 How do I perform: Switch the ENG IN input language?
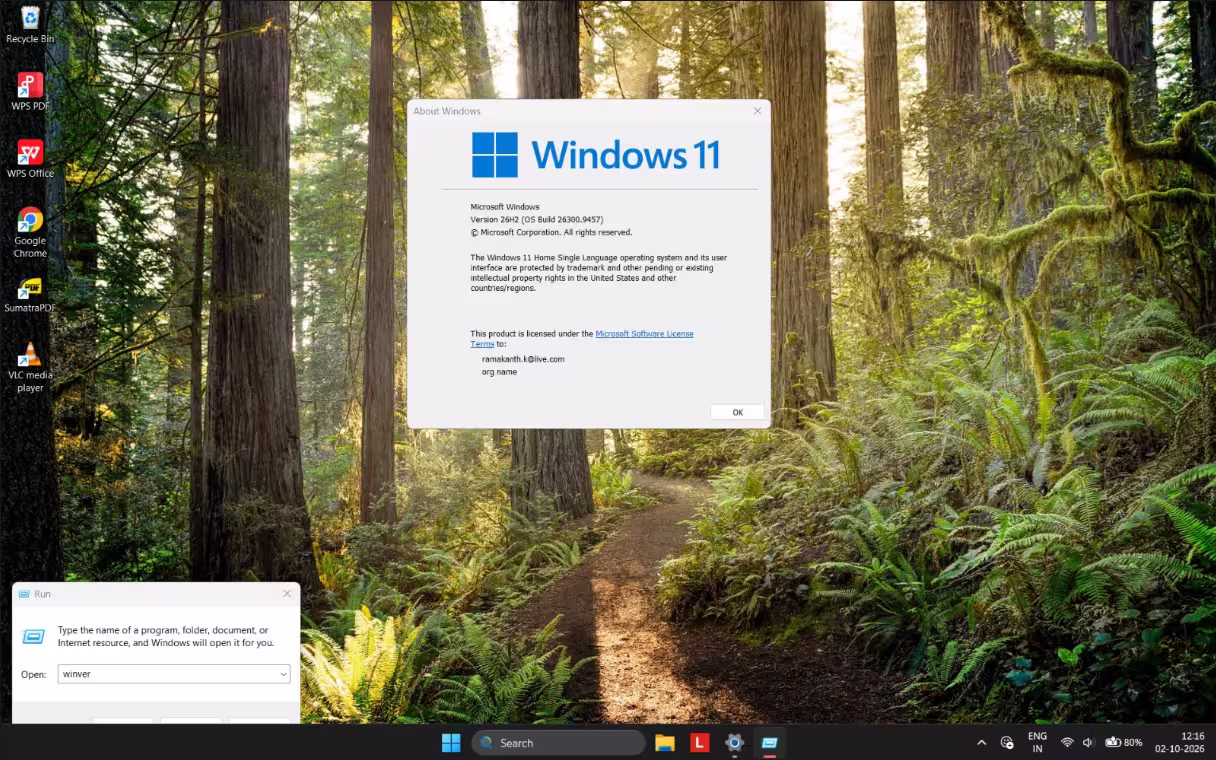click(1037, 743)
